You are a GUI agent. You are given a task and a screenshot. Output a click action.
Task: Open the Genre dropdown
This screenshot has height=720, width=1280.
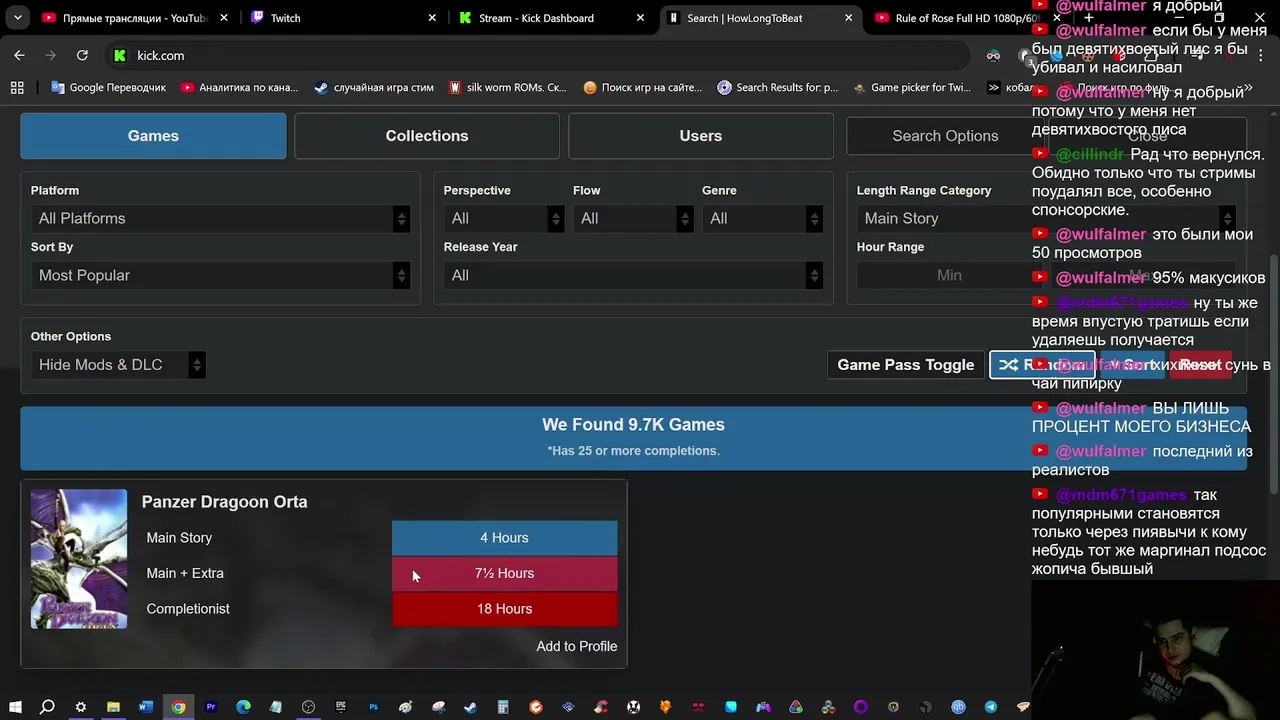(x=762, y=218)
